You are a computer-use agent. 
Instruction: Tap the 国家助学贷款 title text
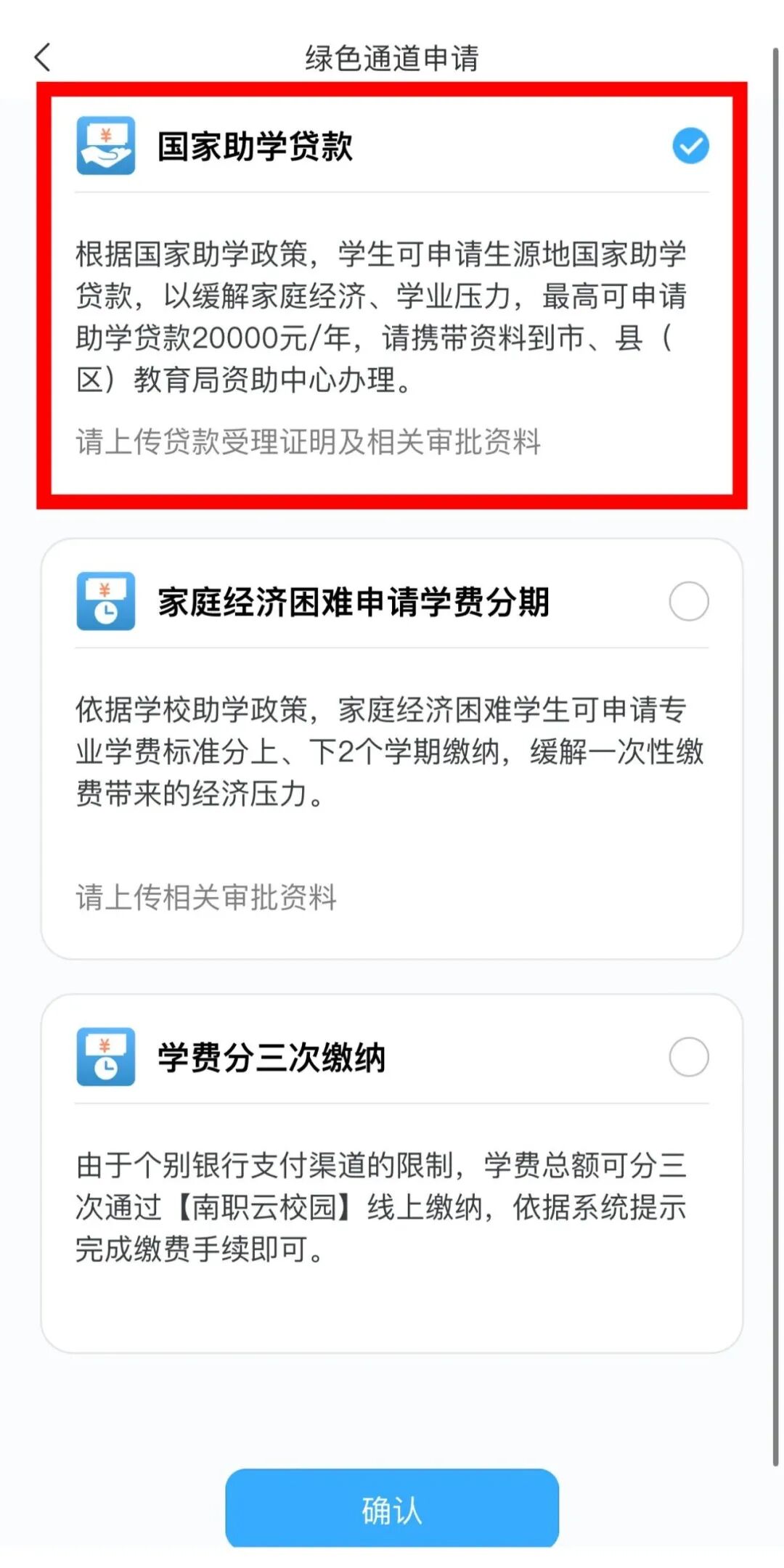click(256, 146)
